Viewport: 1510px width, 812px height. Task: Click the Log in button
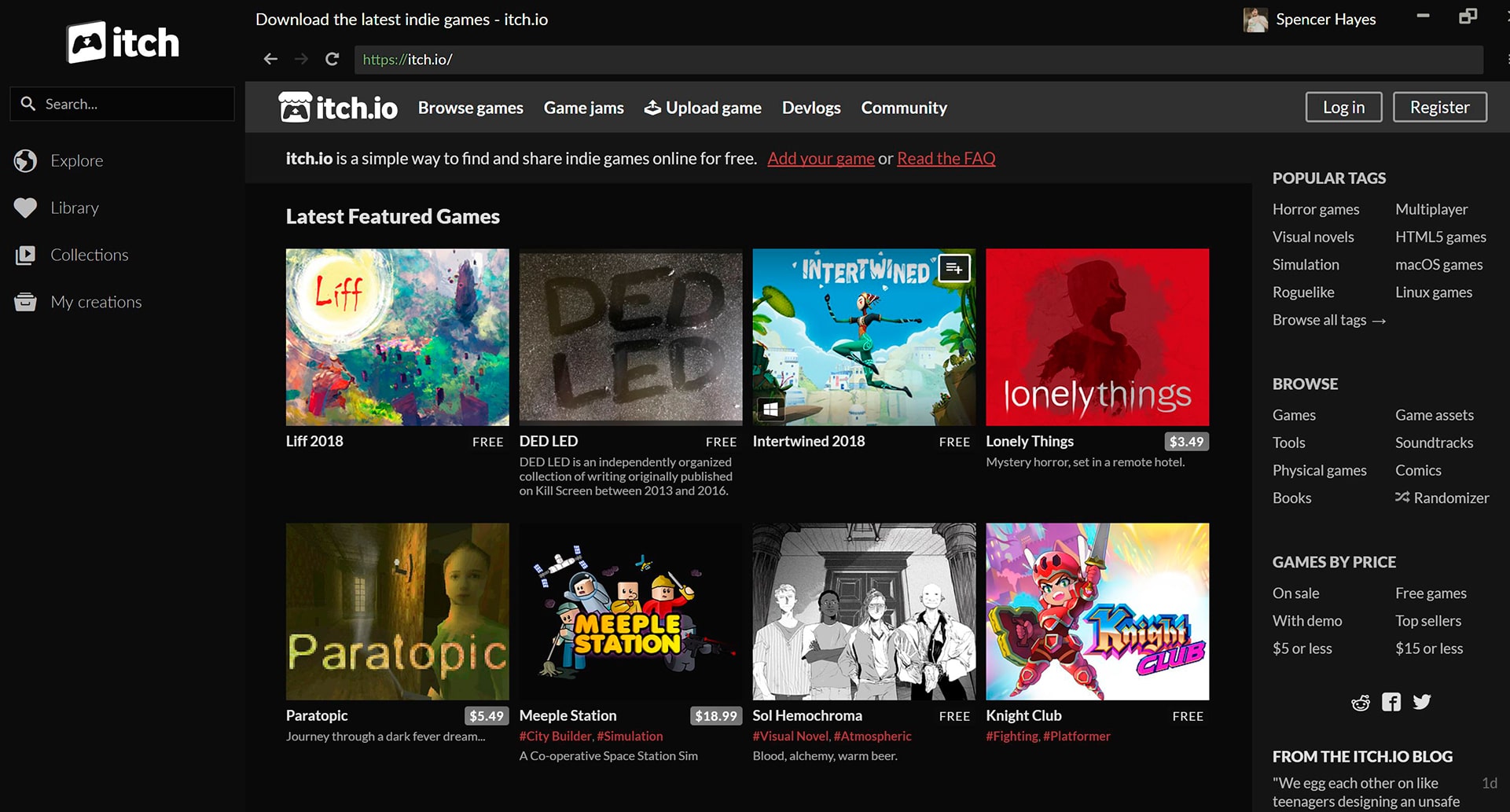[x=1343, y=107]
